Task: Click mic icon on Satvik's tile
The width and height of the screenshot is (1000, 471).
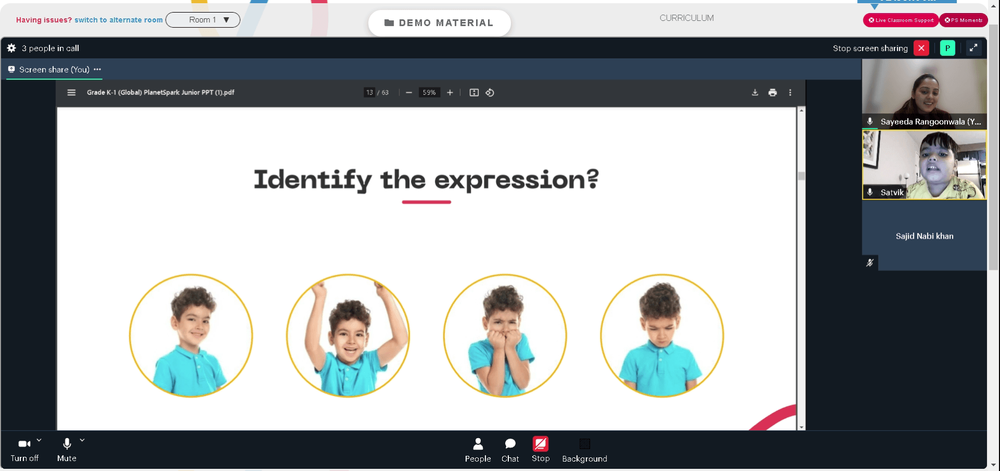Action: (x=870, y=192)
